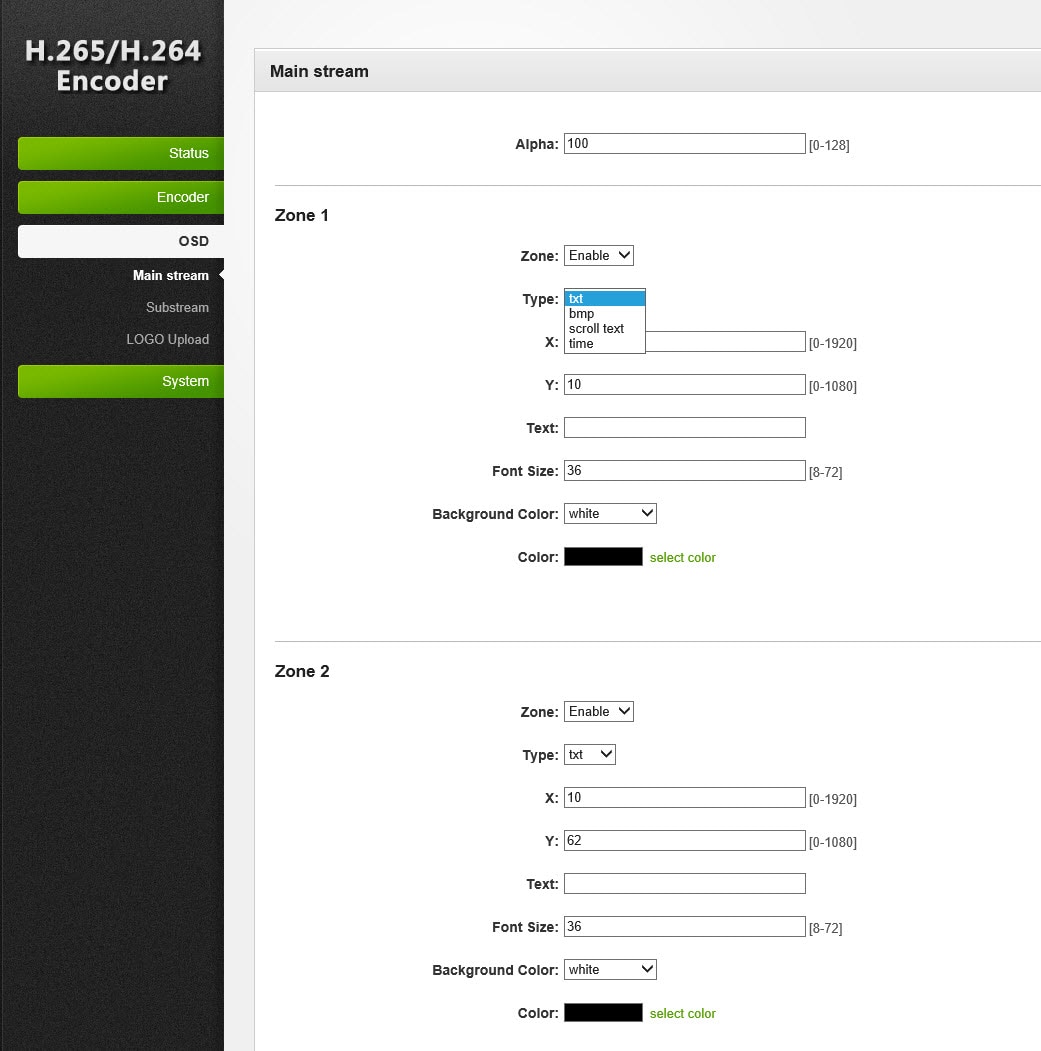
Task: Focus Zone 1 Text input field
Action: [x=684, y=428]
